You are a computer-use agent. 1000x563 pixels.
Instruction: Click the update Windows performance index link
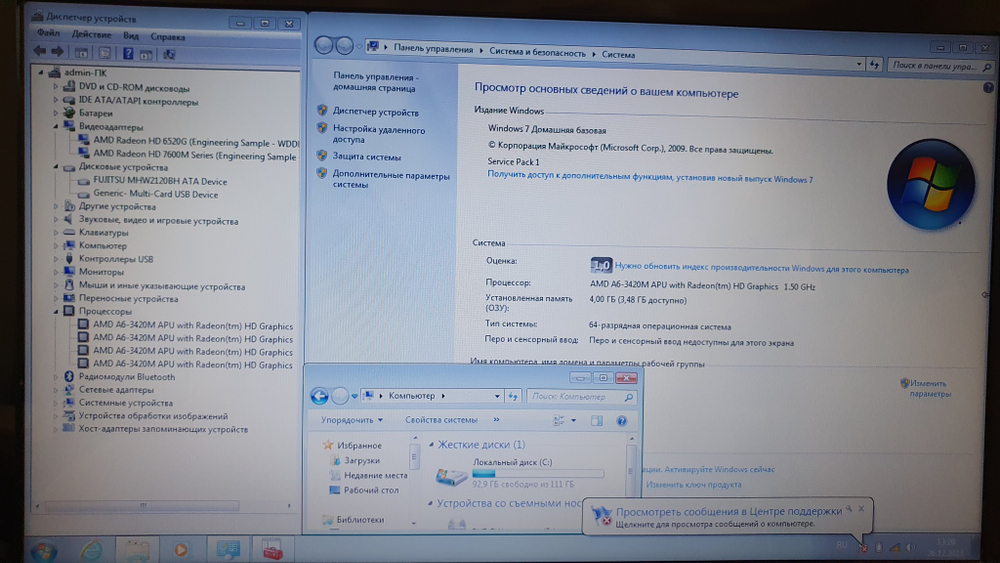pyautogui.click(x=762, y=268)
